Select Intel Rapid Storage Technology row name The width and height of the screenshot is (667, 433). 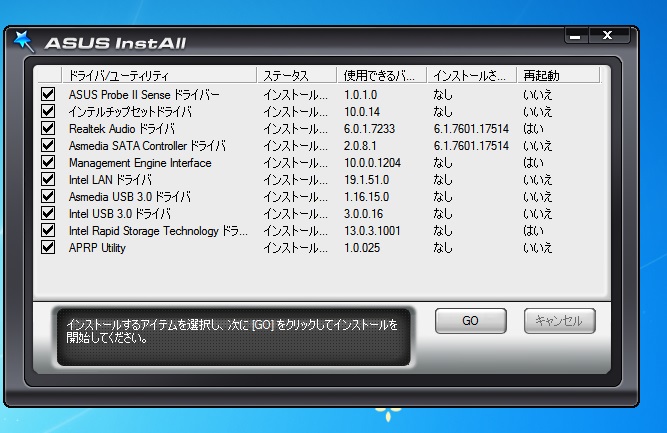158,231
